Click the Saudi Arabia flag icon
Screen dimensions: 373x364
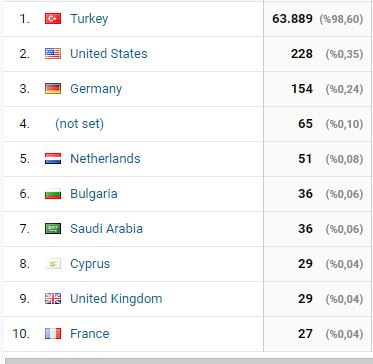(x=53, y=229)
